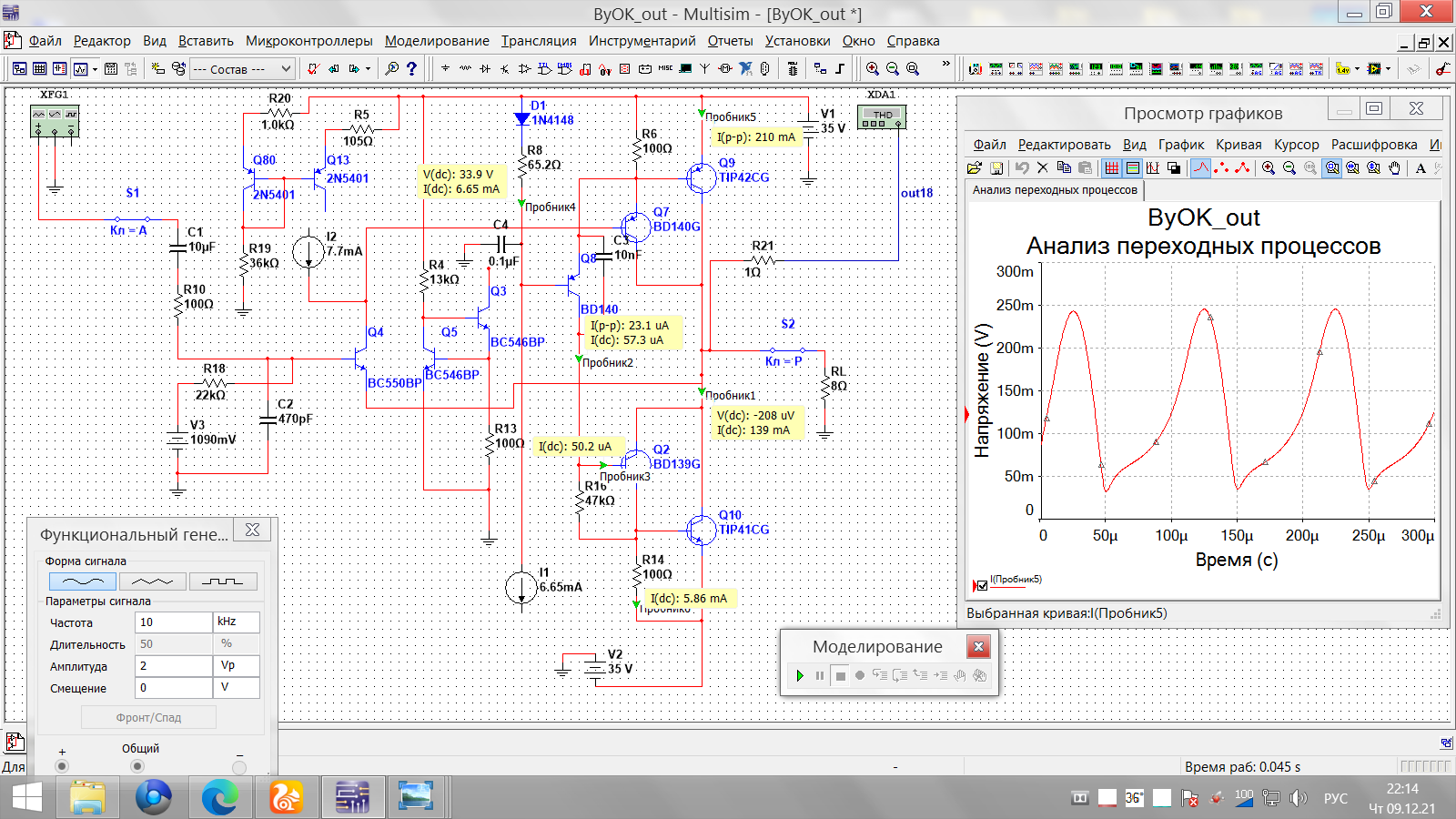Viewport: 1456px width, 819px height.
Task: Expand the main toolbar overflow chevron
Action: point(945,63)
